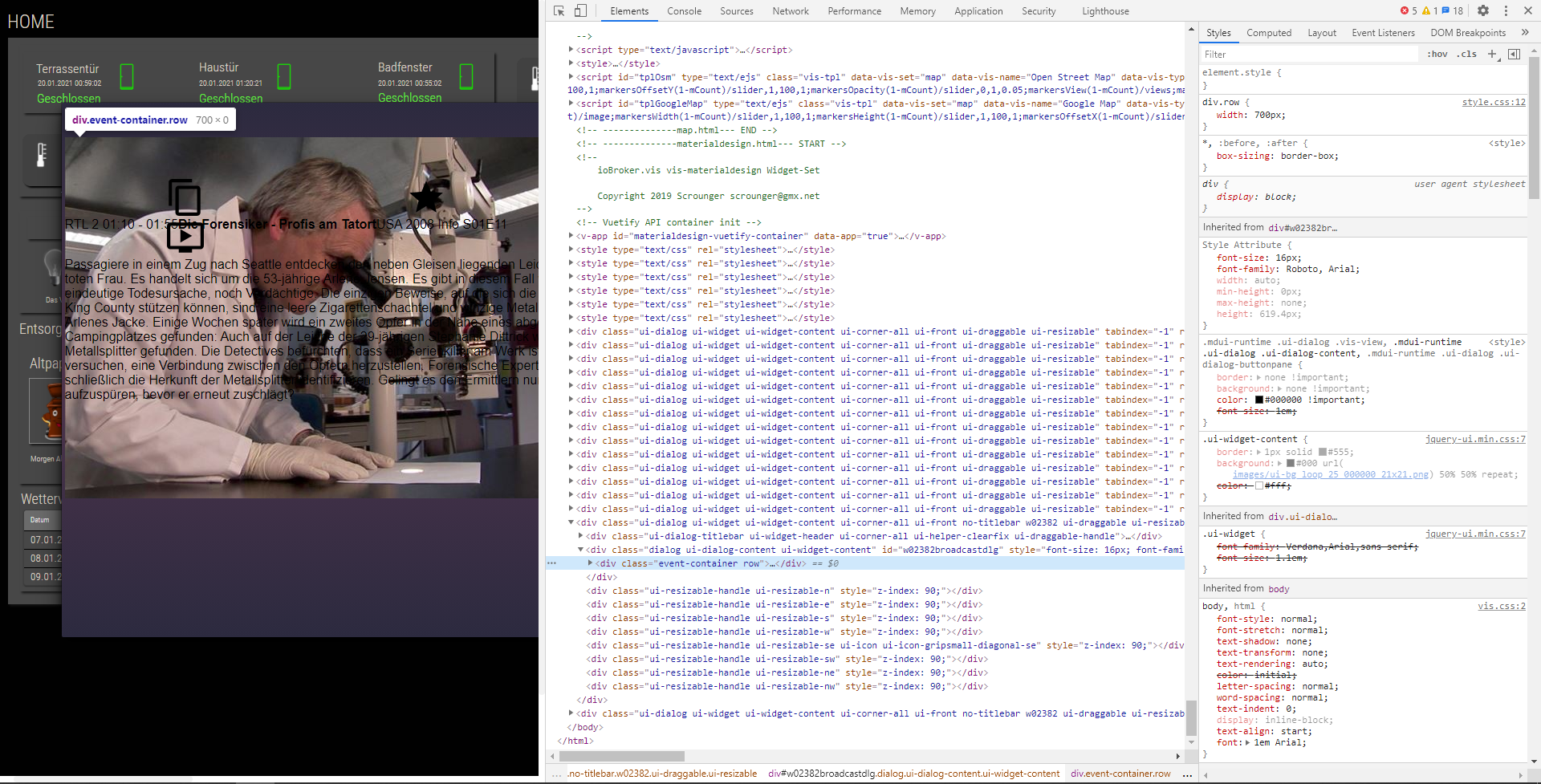Open the Application tab
This screenshot has height=784, width=1541.
[978, 10]
